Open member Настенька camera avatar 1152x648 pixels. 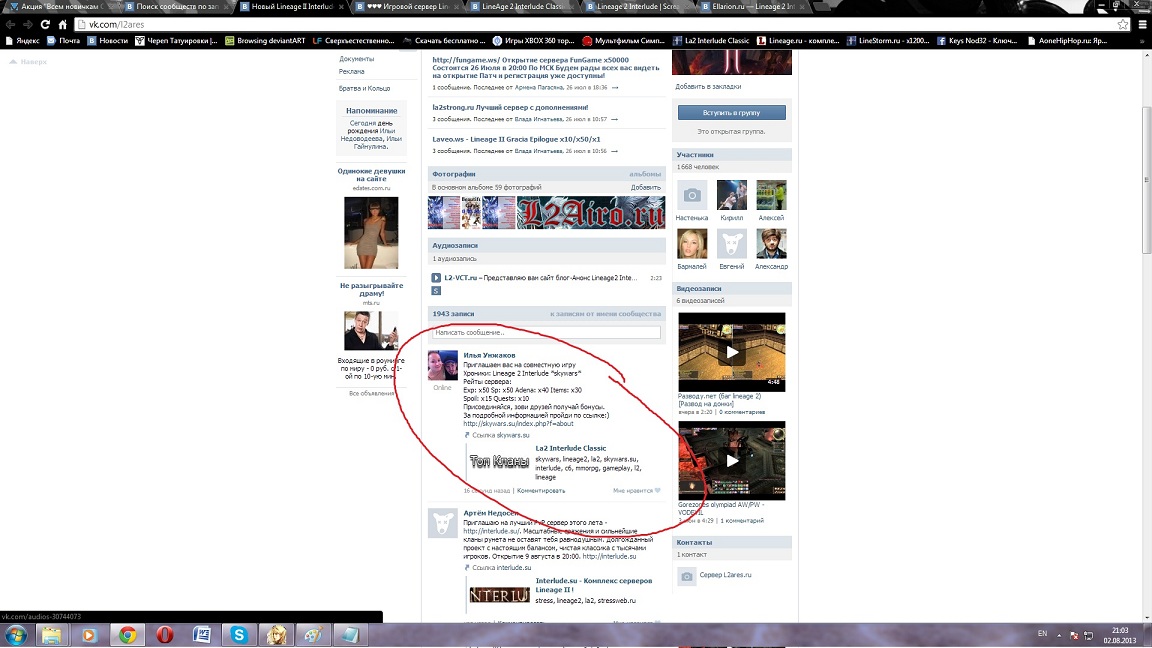(x=692, y=195)
